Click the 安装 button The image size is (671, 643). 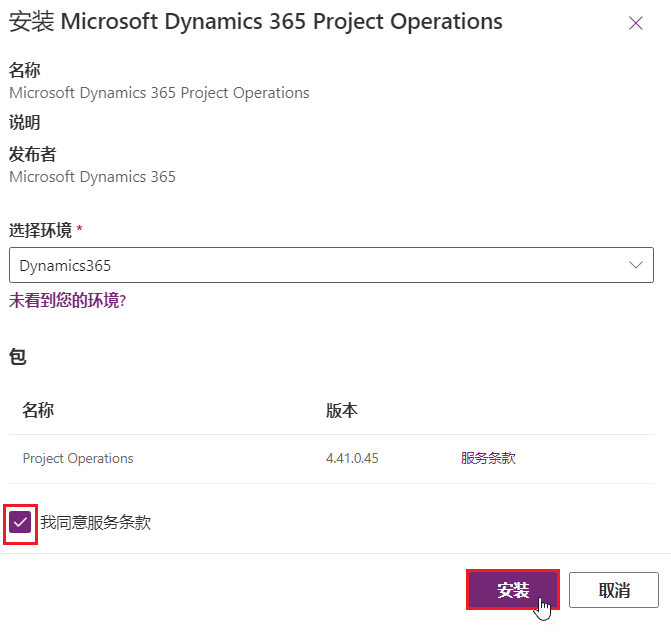pyautogui.click(x=513, y=590)
